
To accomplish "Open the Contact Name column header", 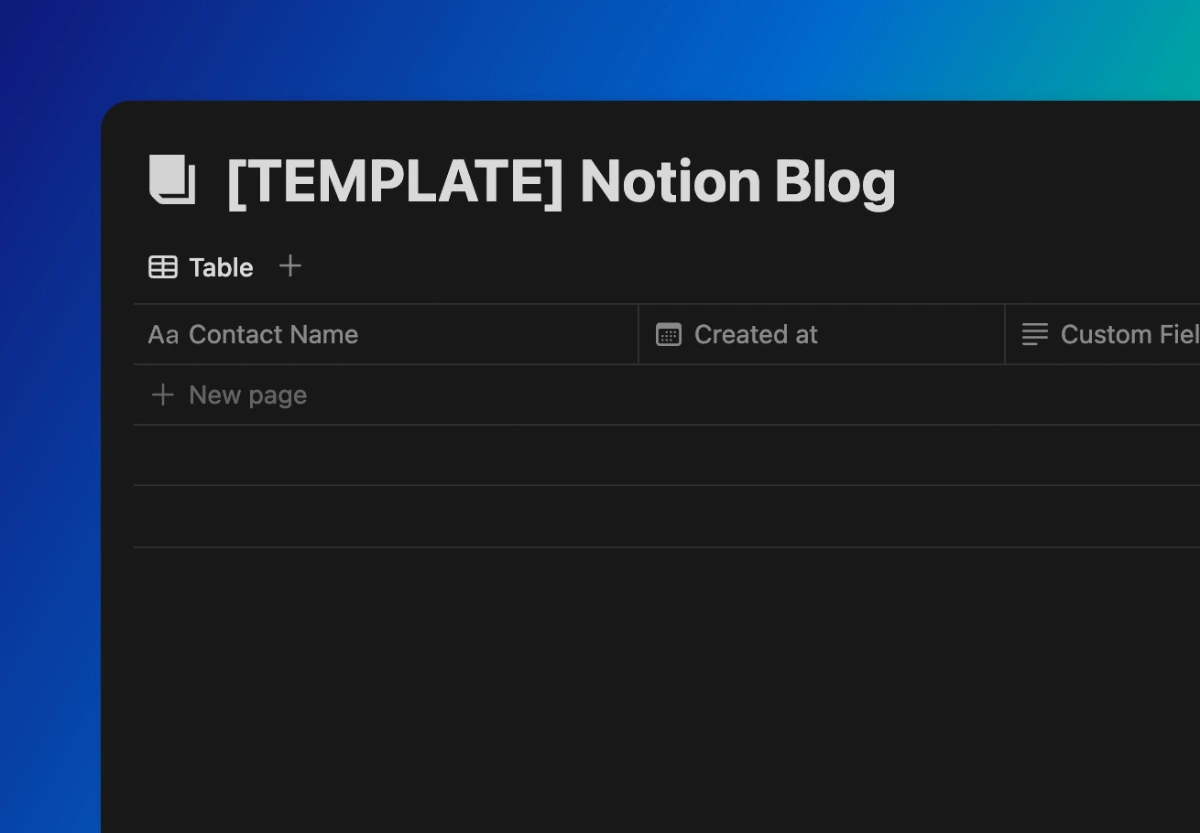I will 273,335.
